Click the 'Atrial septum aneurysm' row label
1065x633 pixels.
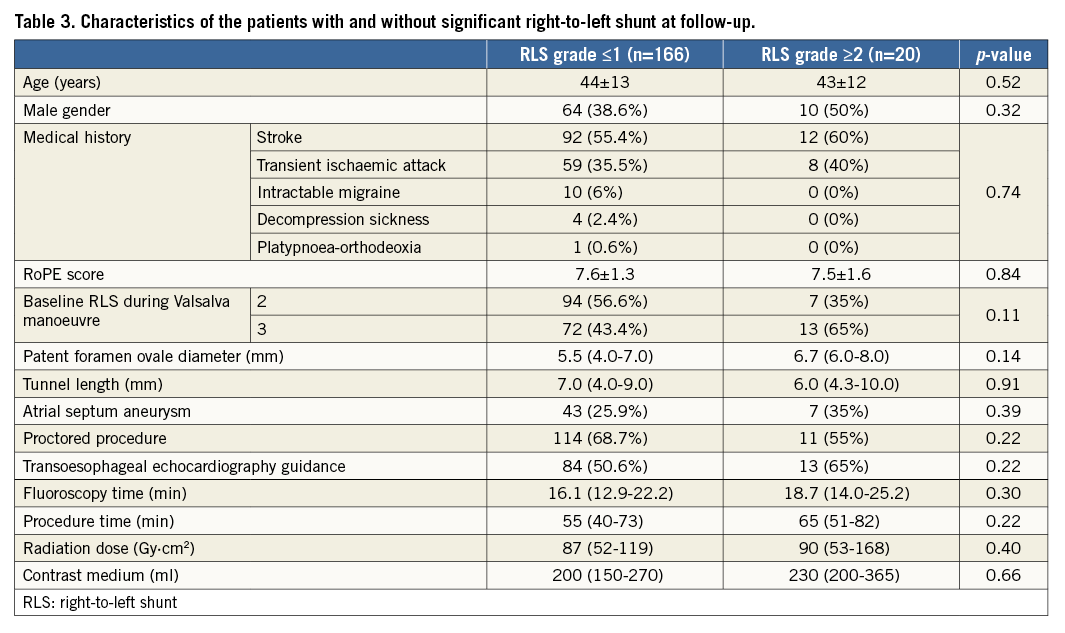106,411
